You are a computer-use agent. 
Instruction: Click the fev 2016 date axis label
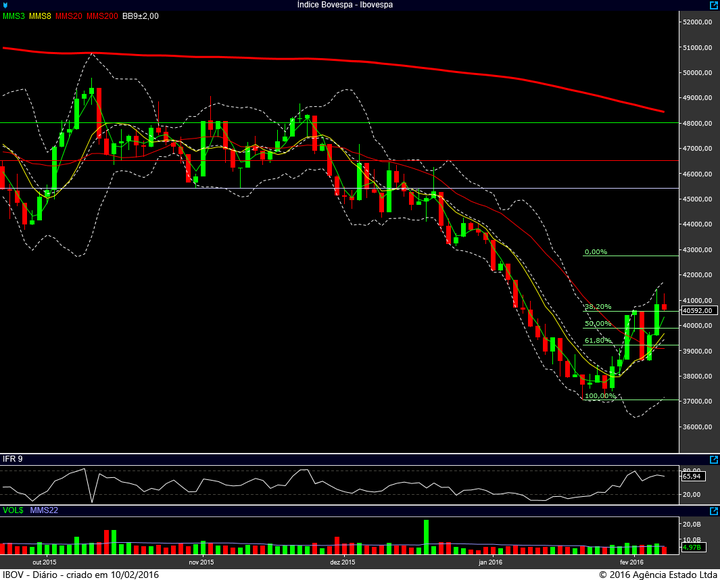tap(632, 563)
